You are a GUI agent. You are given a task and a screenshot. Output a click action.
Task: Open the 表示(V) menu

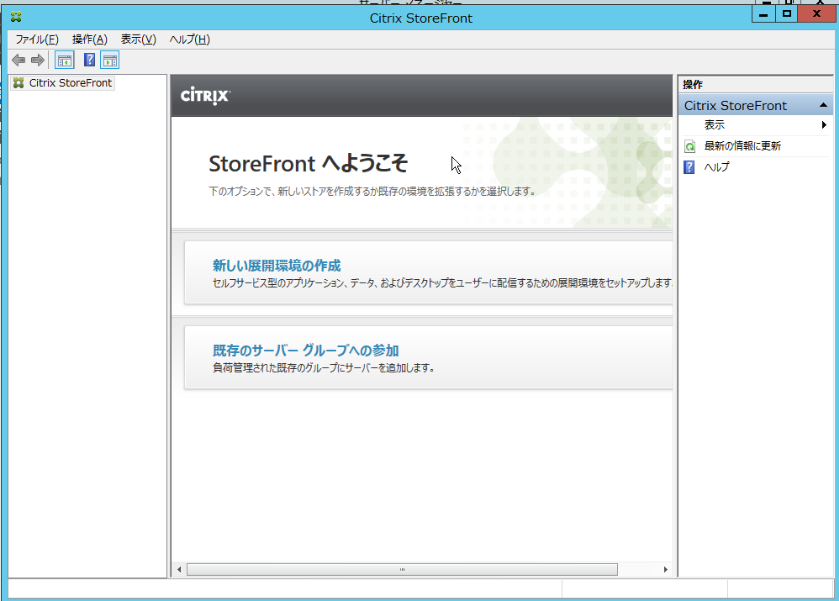[138, 40]
